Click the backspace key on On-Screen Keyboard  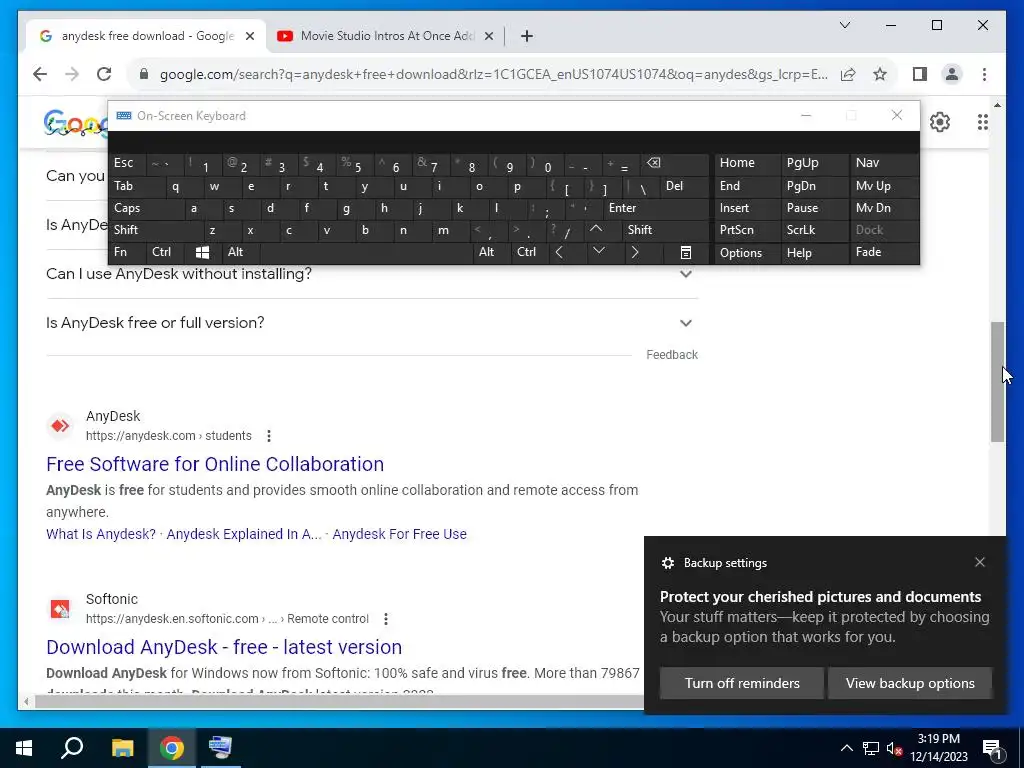pyautogui.click(x=676, y=163)
